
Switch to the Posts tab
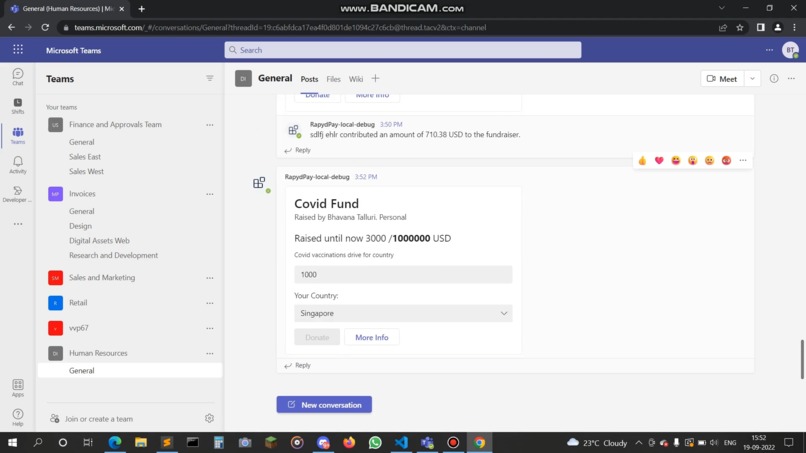click(309, 79)
